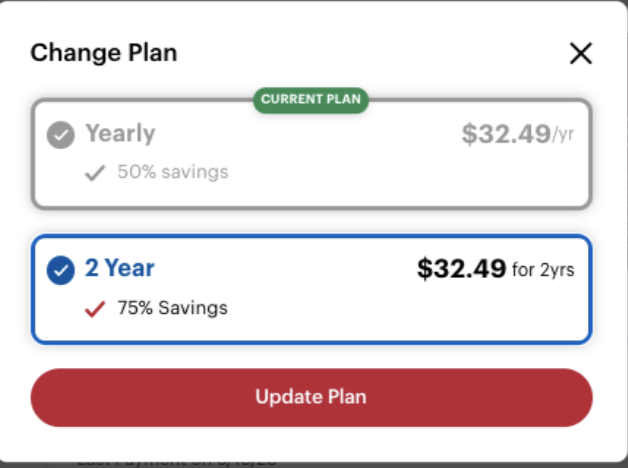This screenshot has height=468, width=628.
Task: Click the gray border of the Yearly card
Action: tap(311, 208)
